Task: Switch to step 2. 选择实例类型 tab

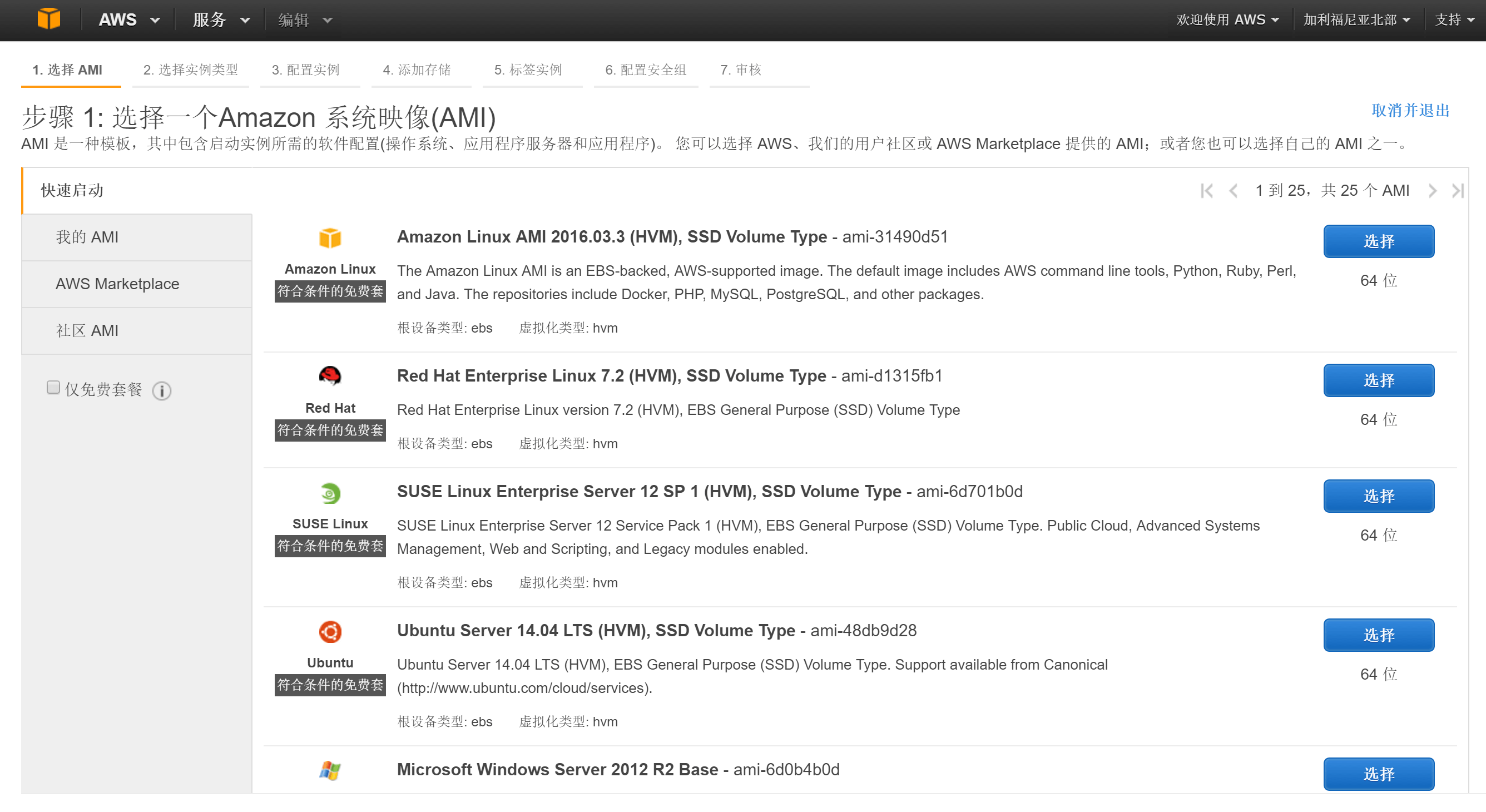Action: point(190,71)
